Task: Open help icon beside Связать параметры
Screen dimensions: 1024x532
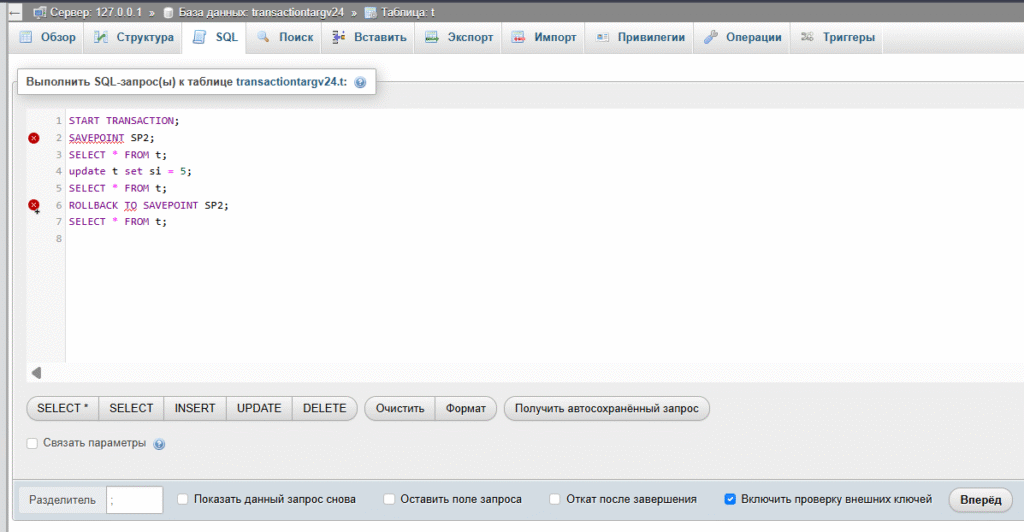Action: (159, 444)
